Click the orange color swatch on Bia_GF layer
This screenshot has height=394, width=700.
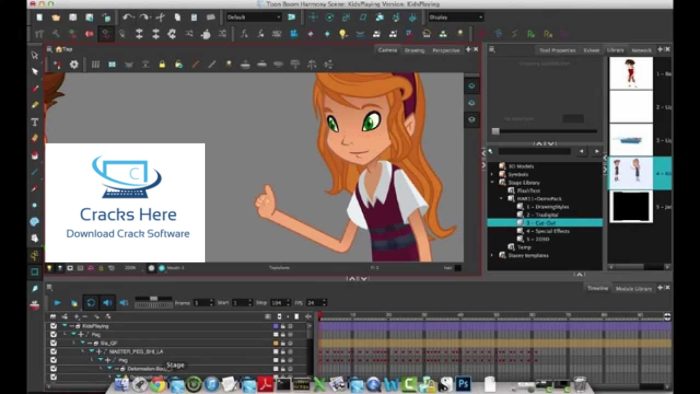pyautogui.click(x=275, y=343)
